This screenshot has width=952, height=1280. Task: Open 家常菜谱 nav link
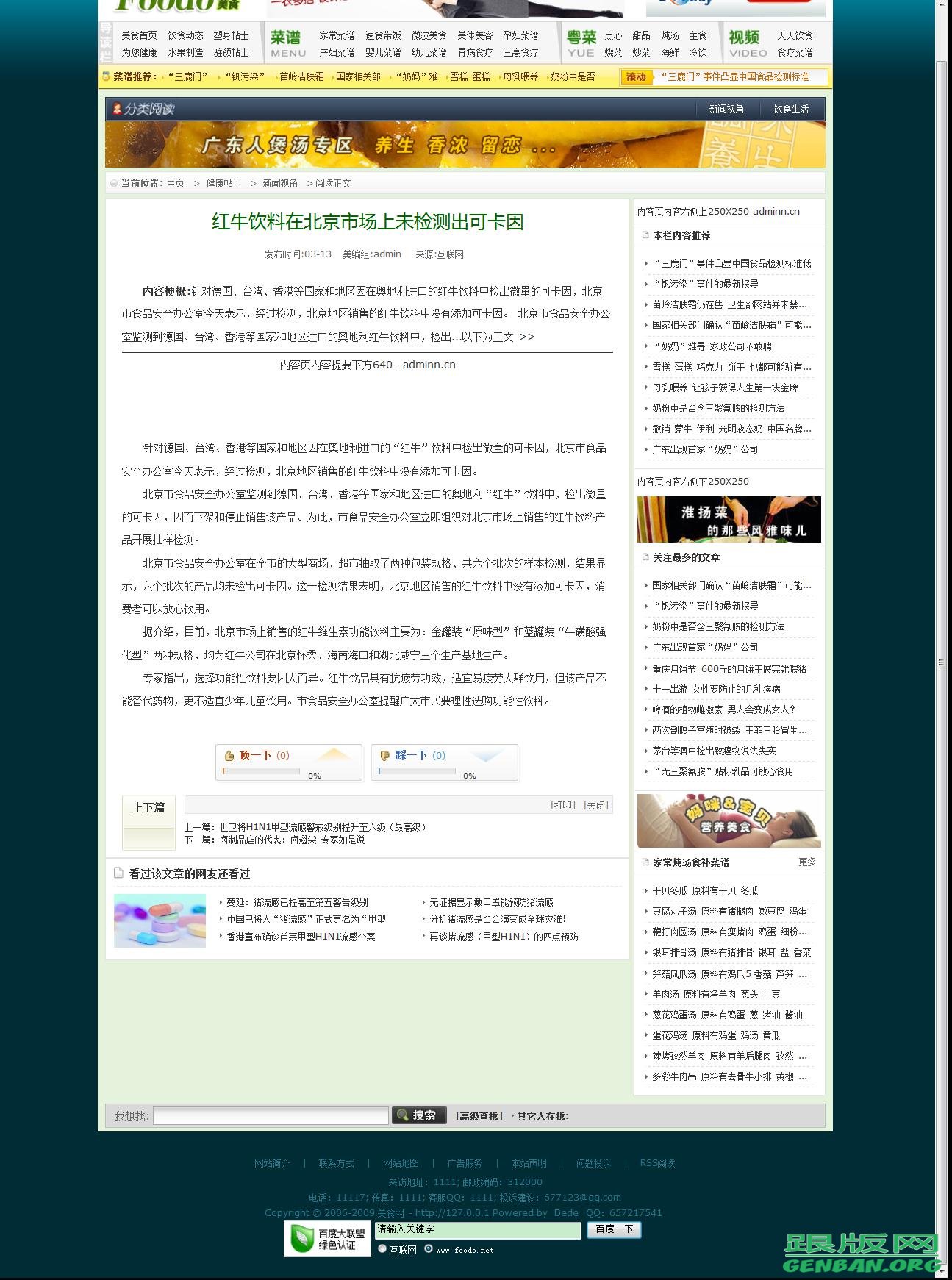(x=337, y=35)
